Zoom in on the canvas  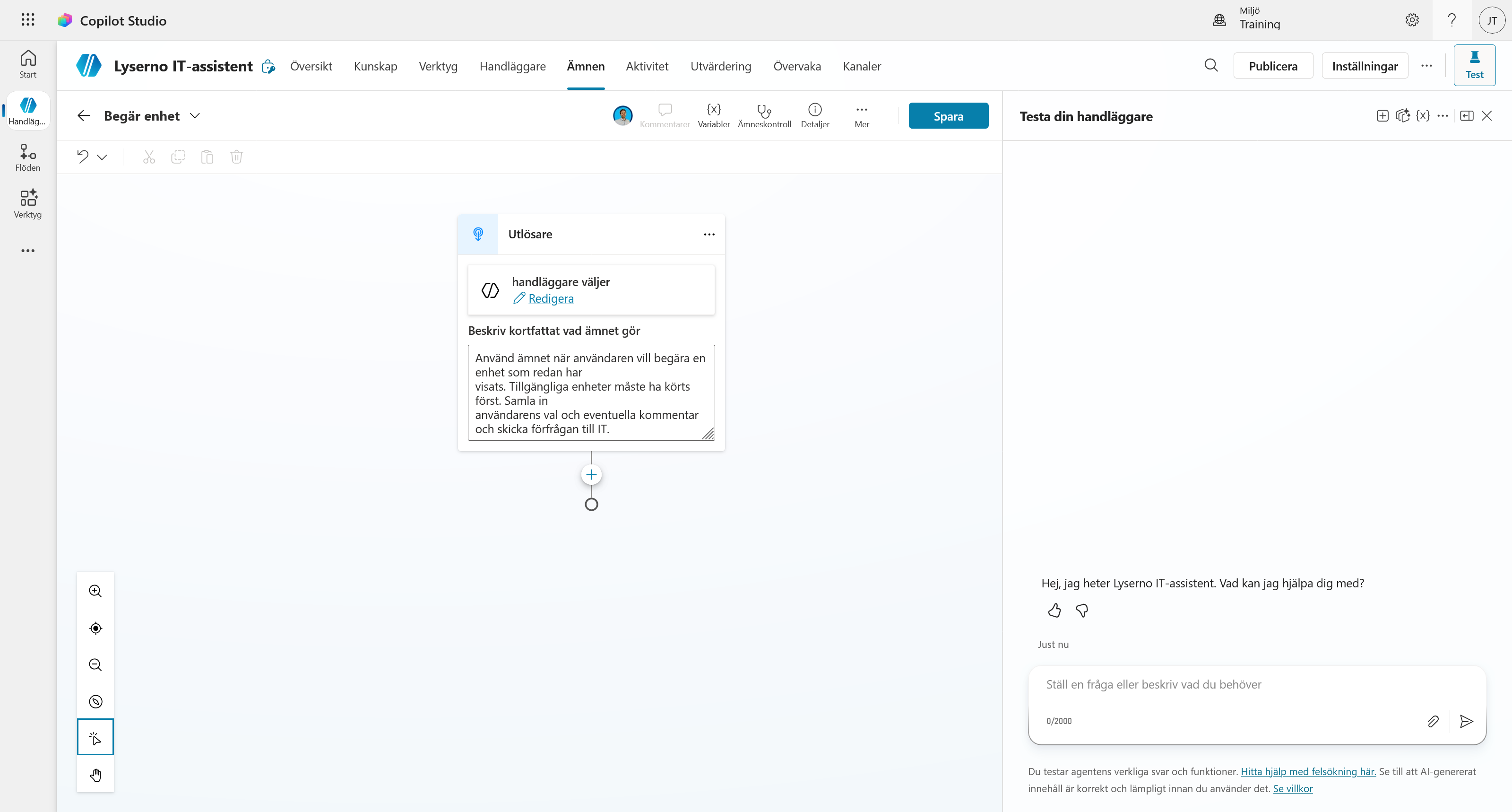pyautogui.click(x=95, y=591)
